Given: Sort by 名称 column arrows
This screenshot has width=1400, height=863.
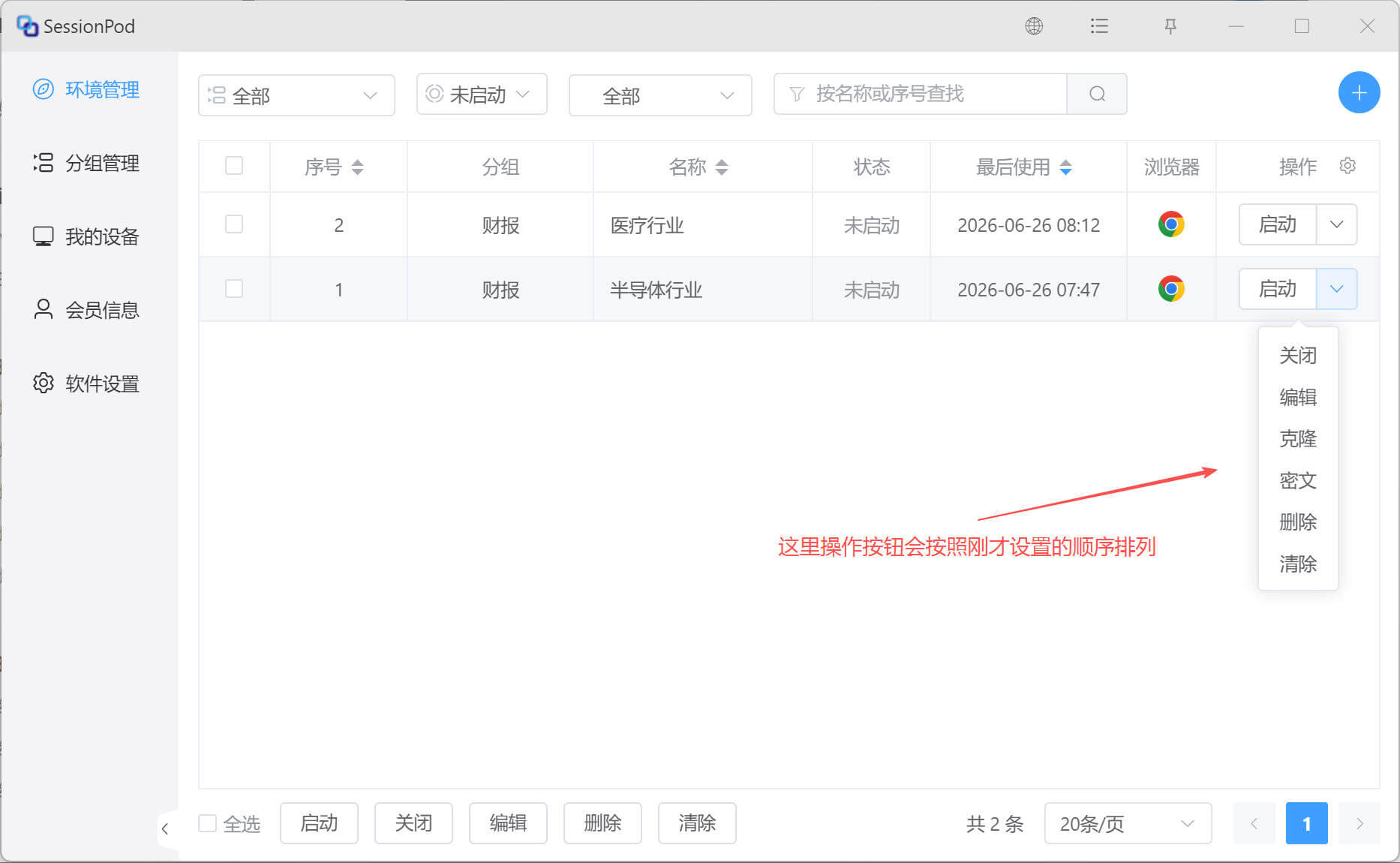Looking at the screenshot, I should 722,167.
